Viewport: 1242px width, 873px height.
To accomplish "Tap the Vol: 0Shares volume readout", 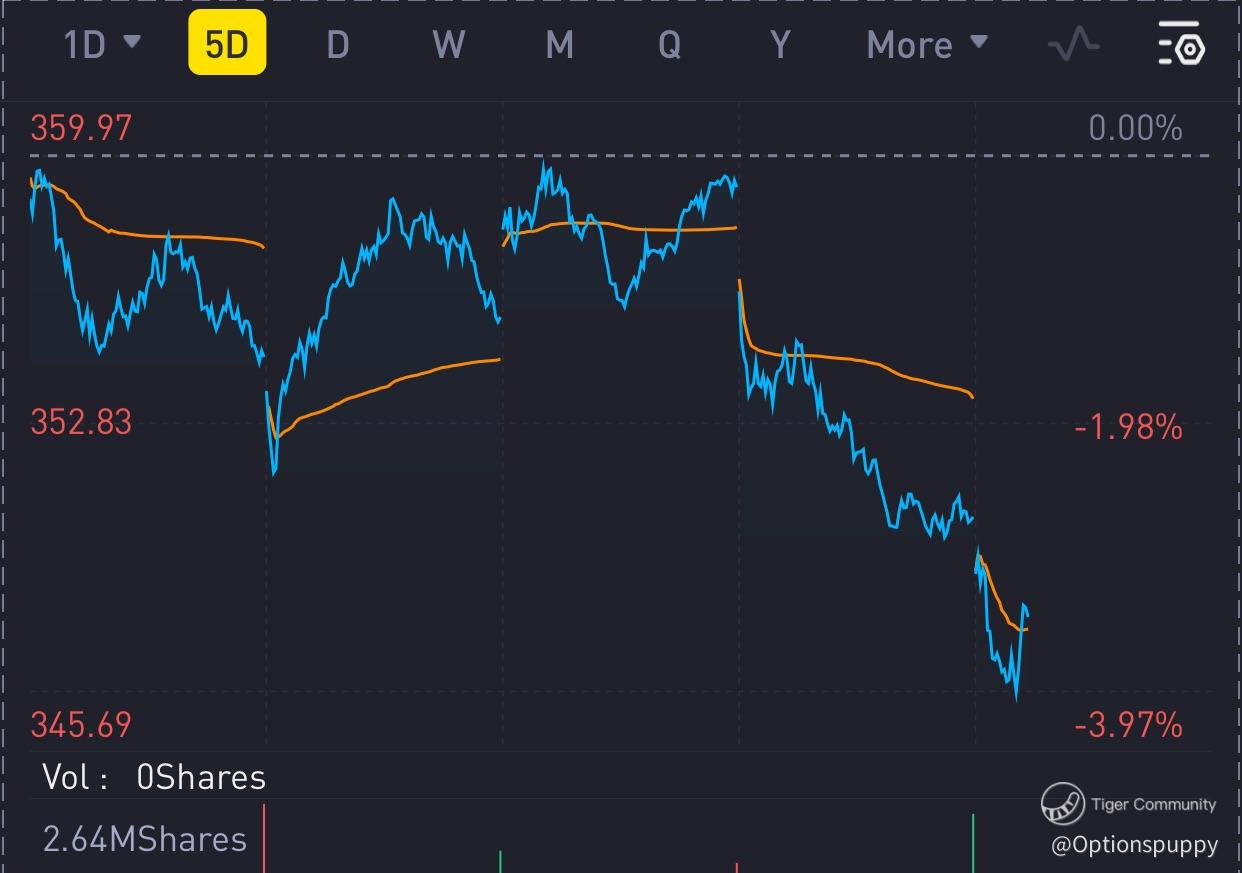I will tap(154, 778).
